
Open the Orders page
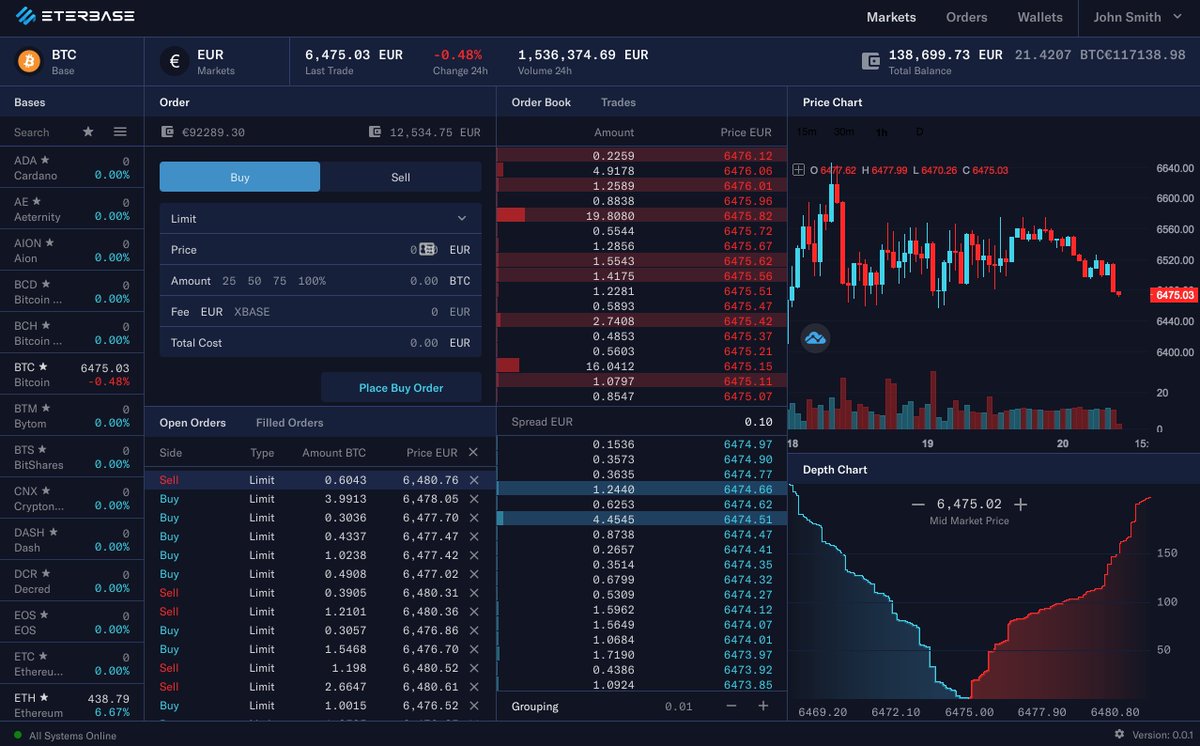click(967, 17)
